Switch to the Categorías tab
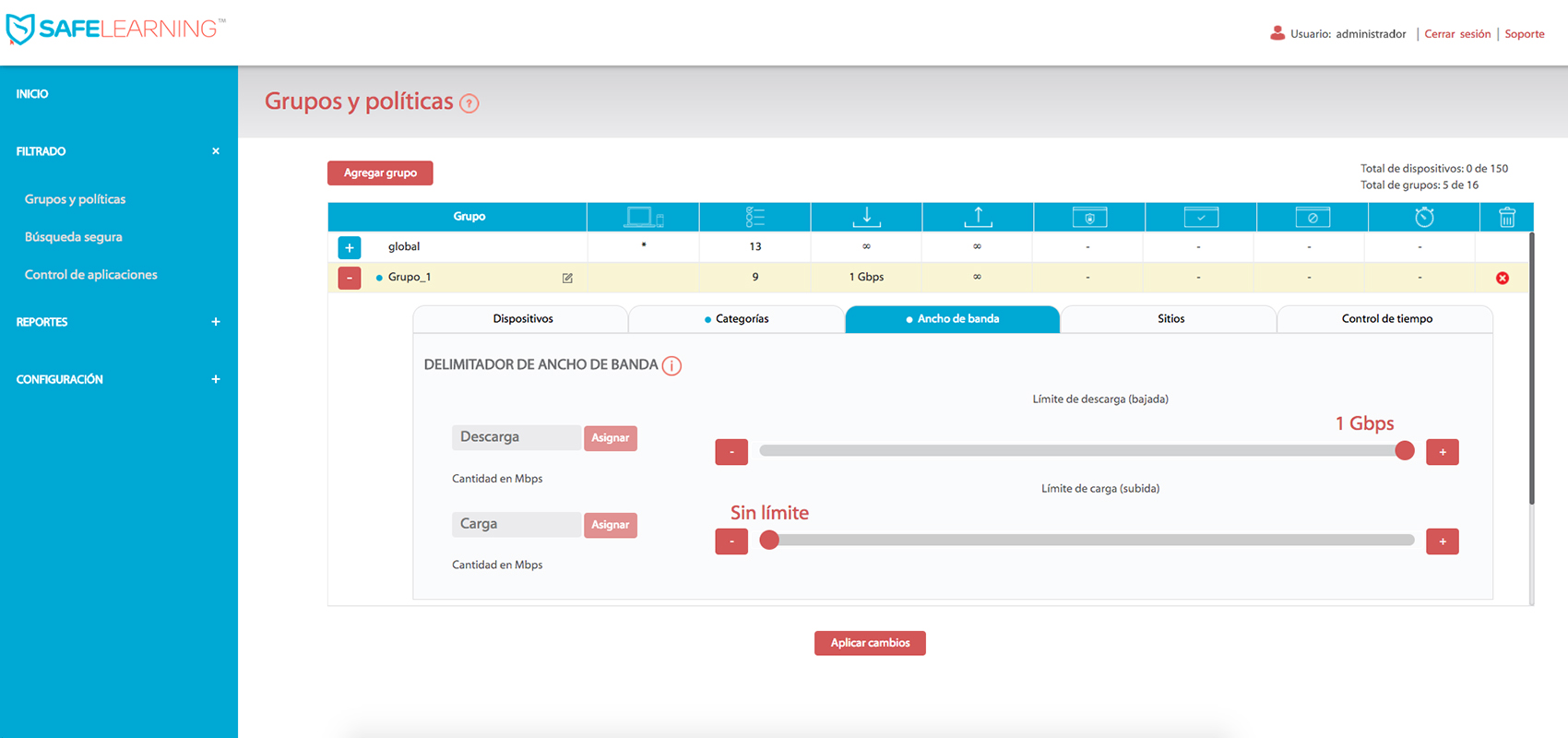 tap(736, 319)
